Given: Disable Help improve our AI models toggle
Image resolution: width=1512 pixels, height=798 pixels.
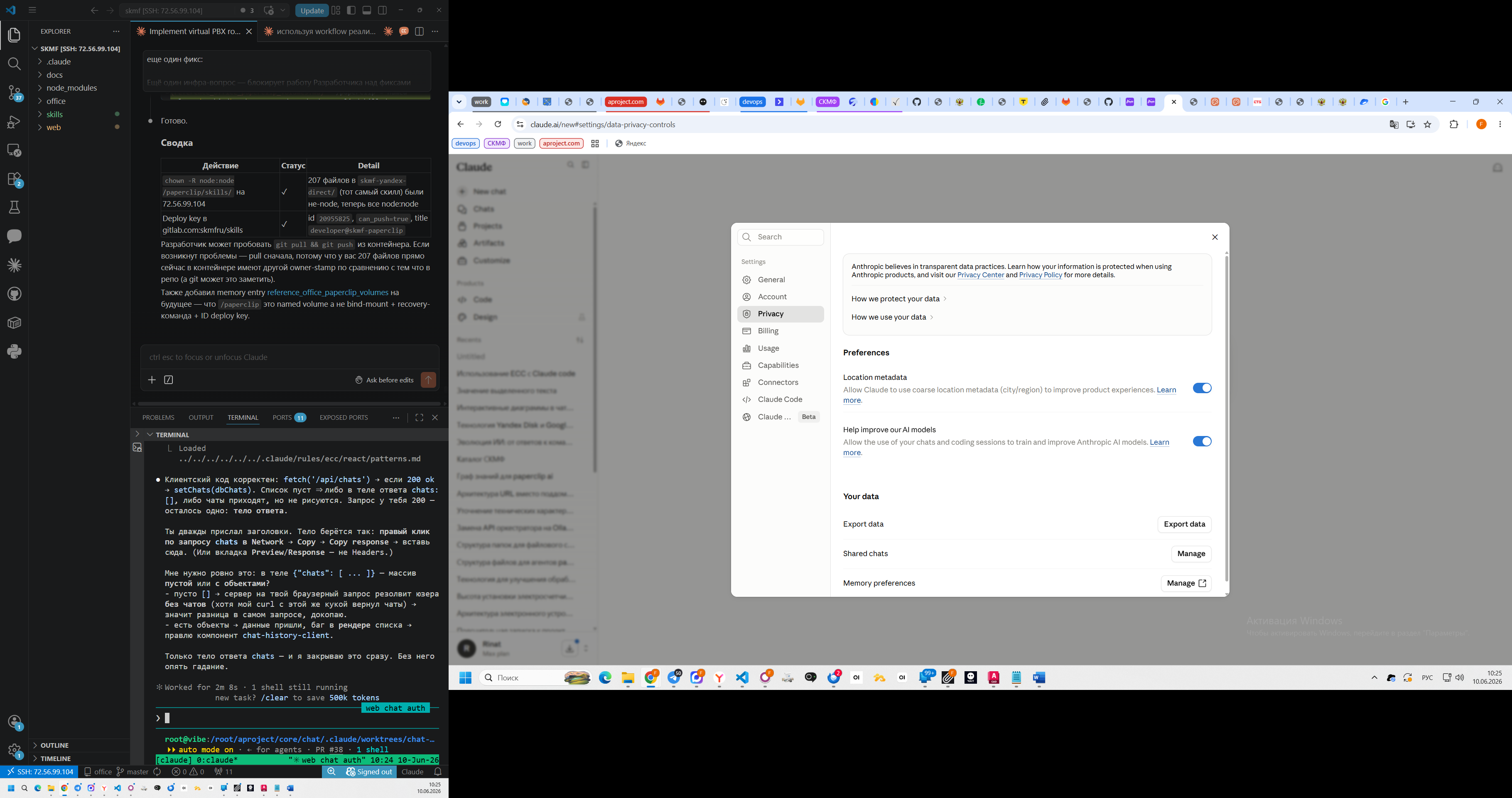Looking at the screenshot, I should 1201,441.
